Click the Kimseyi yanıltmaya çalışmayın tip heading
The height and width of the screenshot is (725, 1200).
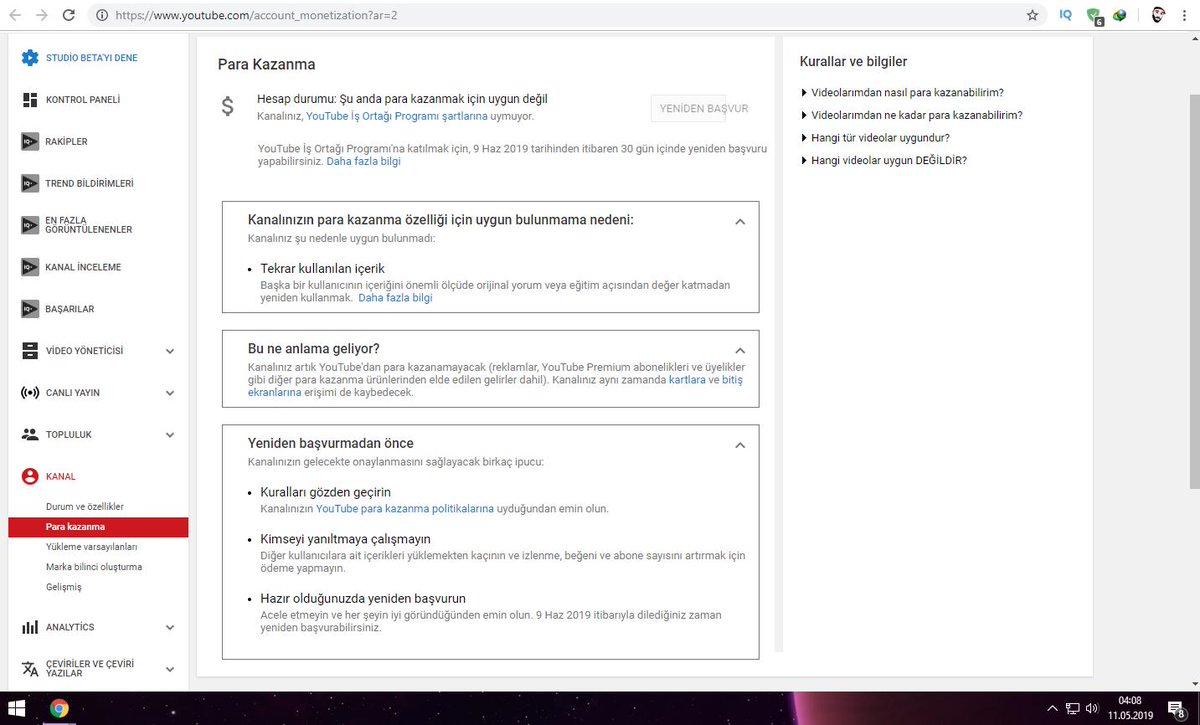345,538
